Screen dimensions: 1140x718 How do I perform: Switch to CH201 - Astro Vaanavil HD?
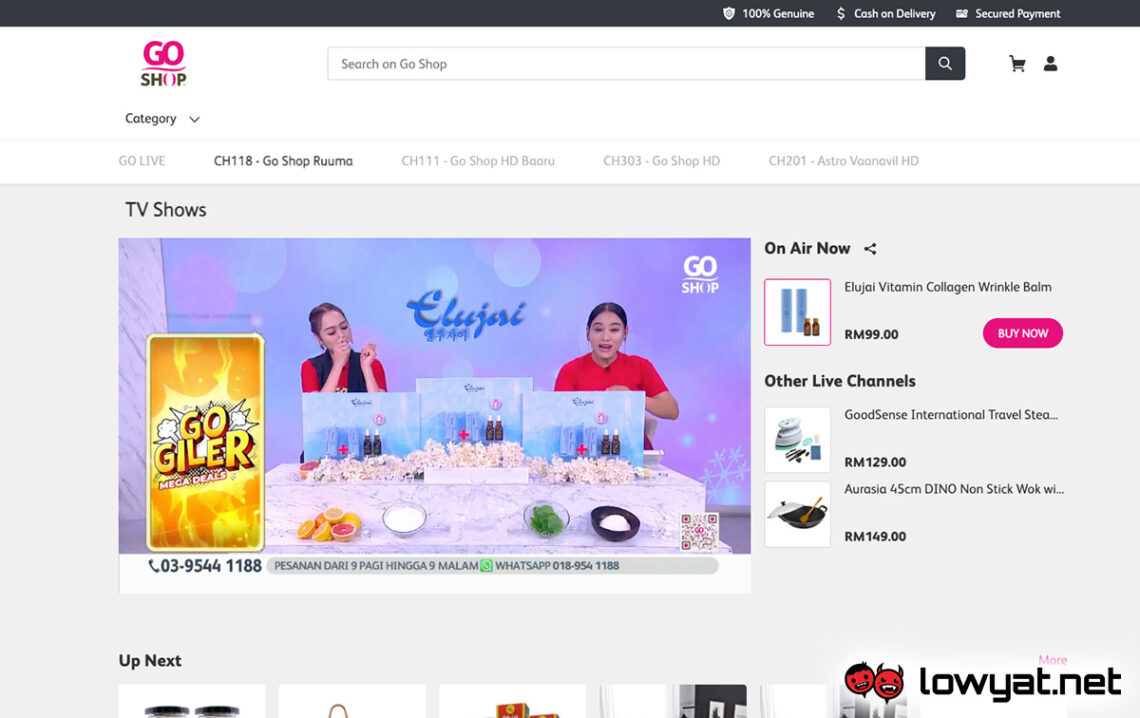844,160
